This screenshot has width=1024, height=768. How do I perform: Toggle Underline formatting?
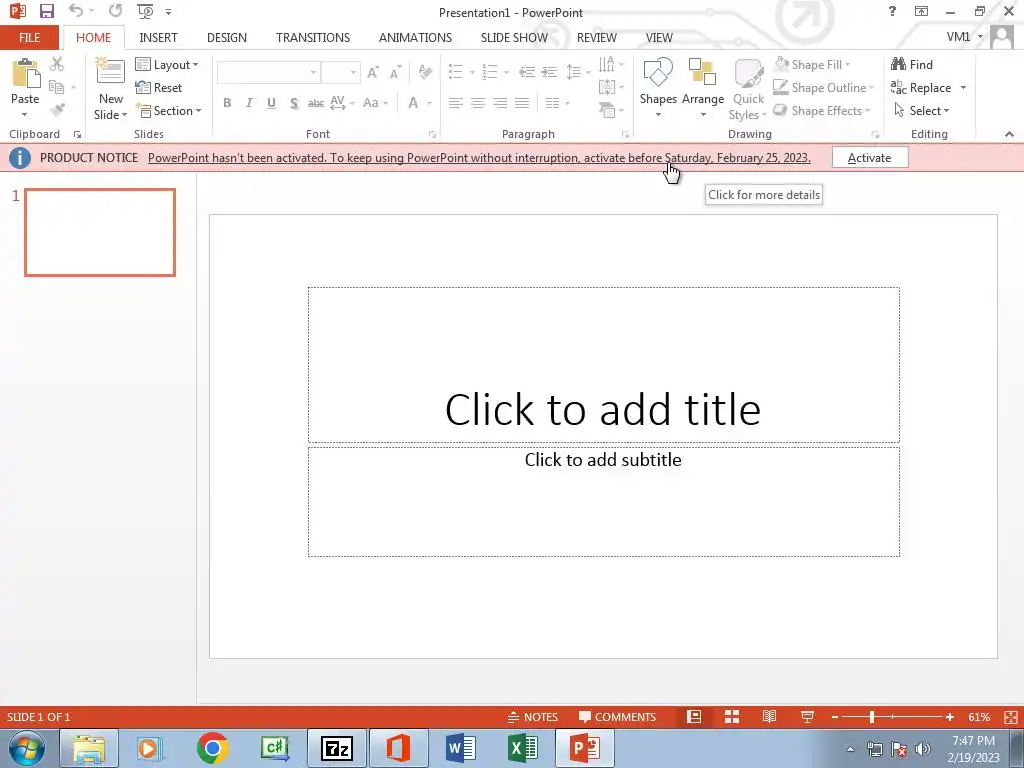pos(271,103)
